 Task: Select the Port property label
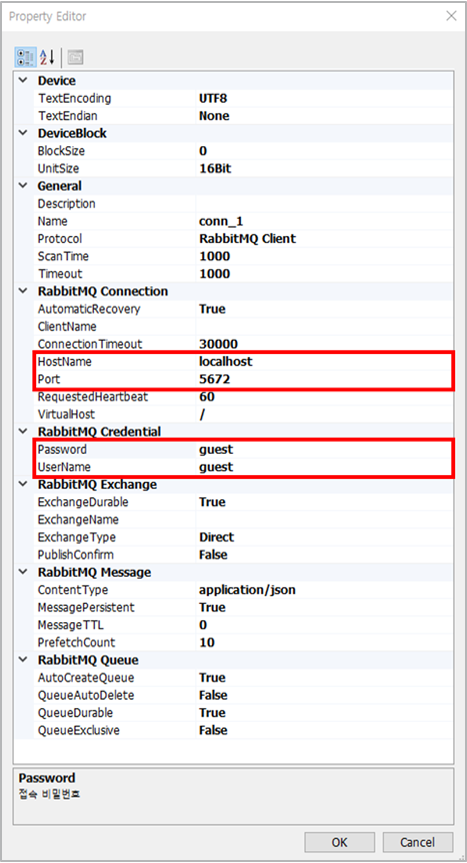(x=49, y=379)
